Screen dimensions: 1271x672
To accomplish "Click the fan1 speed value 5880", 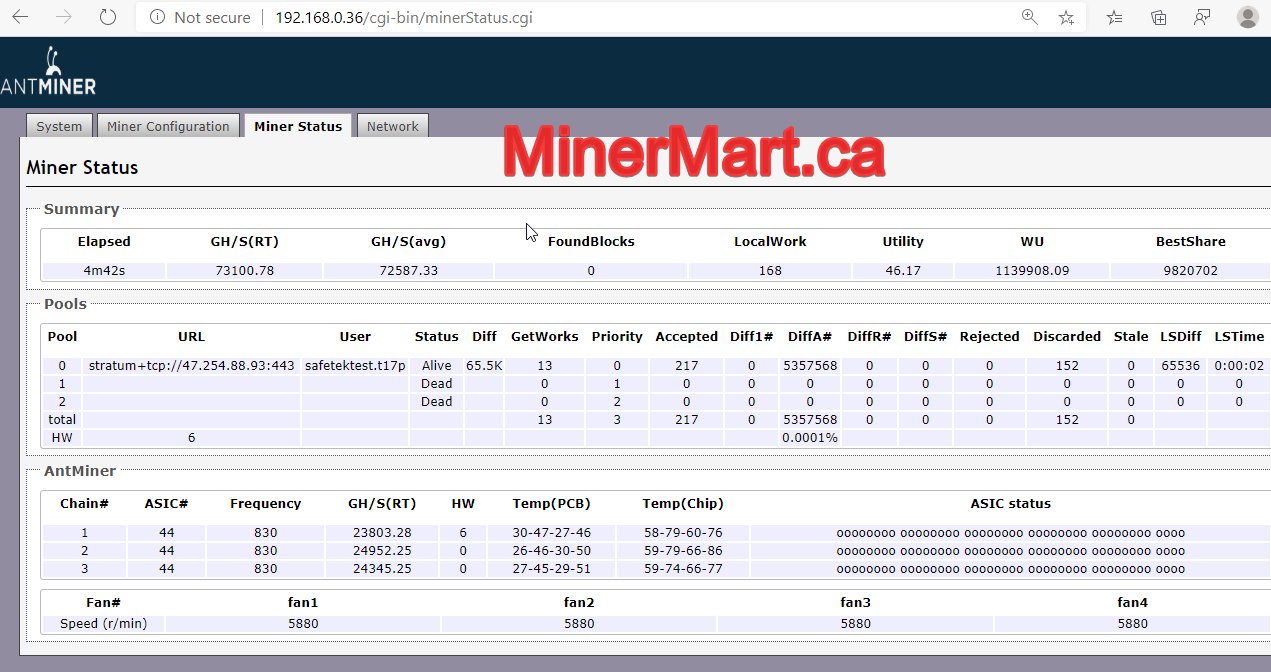I will click(x=303, y=623).
